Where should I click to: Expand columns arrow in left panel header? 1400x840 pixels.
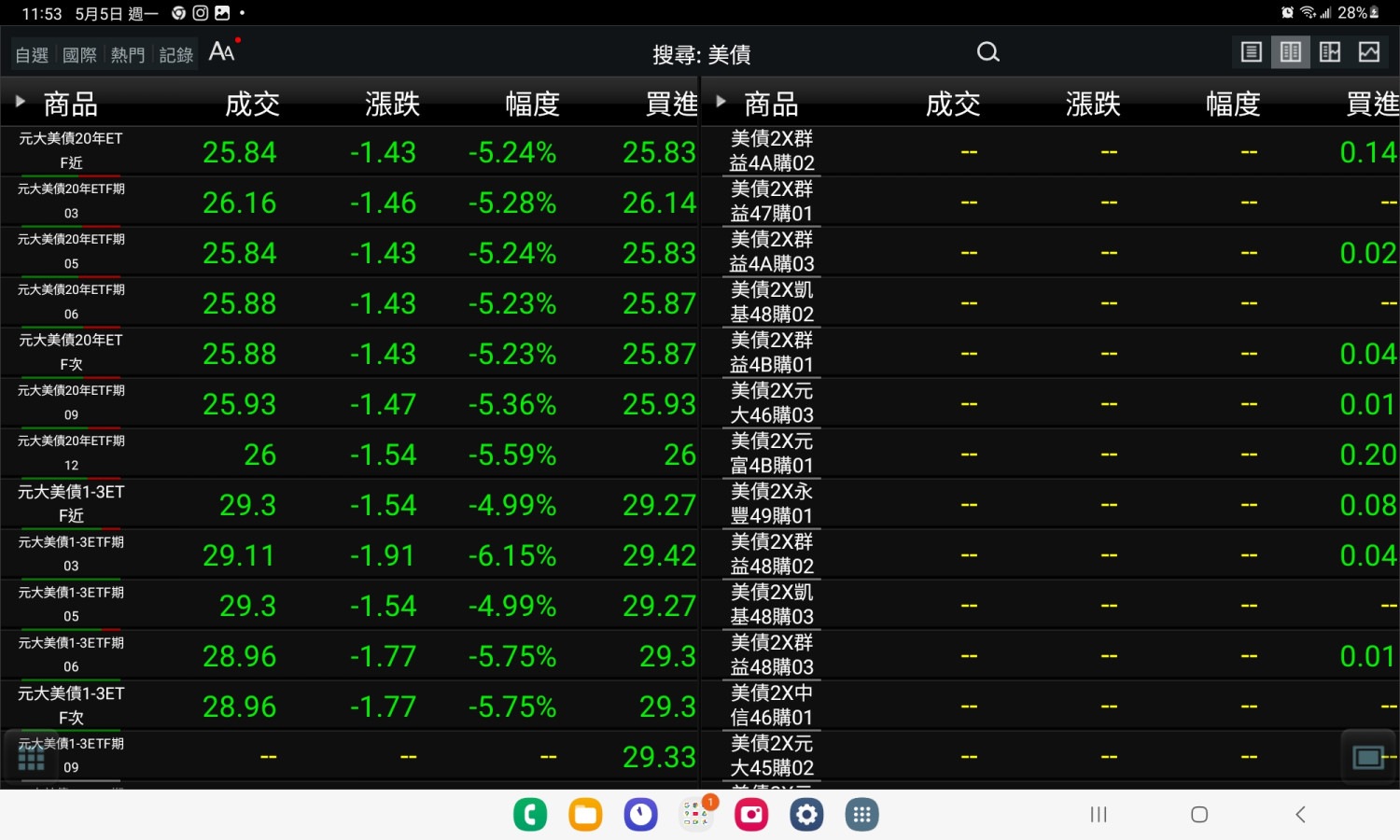pyautogui.click(x=20, y=101)
